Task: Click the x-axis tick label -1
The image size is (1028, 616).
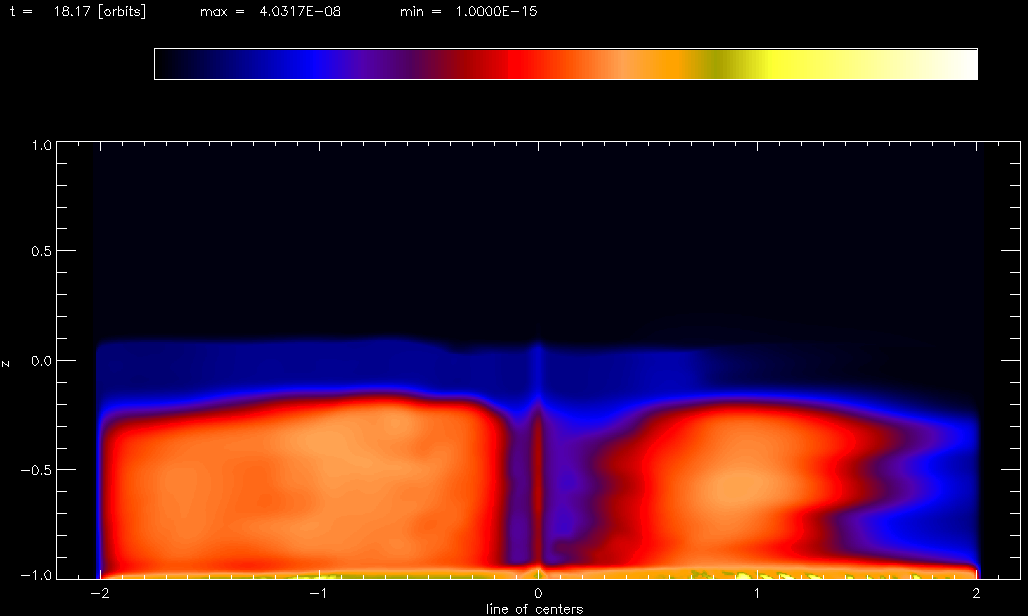Action: (318, 593)
